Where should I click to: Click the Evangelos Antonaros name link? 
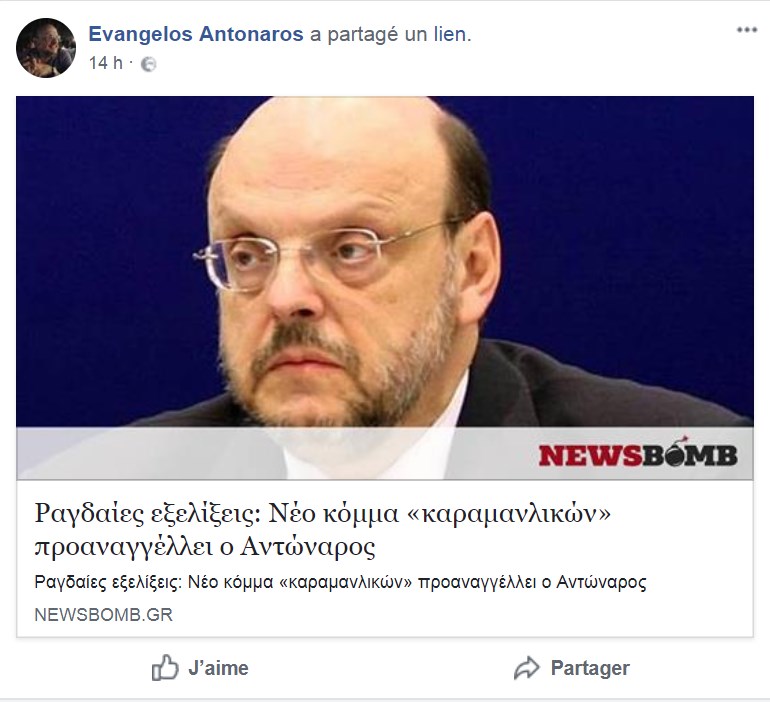[x=196, y=34]
